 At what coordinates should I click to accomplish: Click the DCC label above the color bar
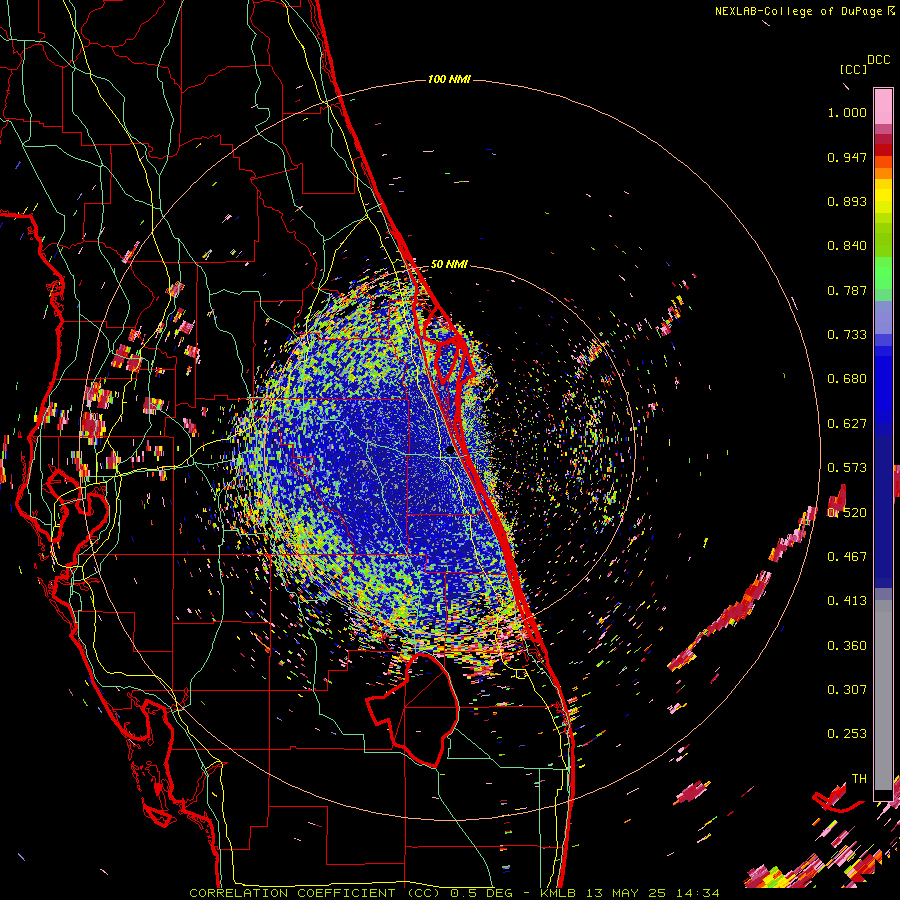tap(879, 60)
